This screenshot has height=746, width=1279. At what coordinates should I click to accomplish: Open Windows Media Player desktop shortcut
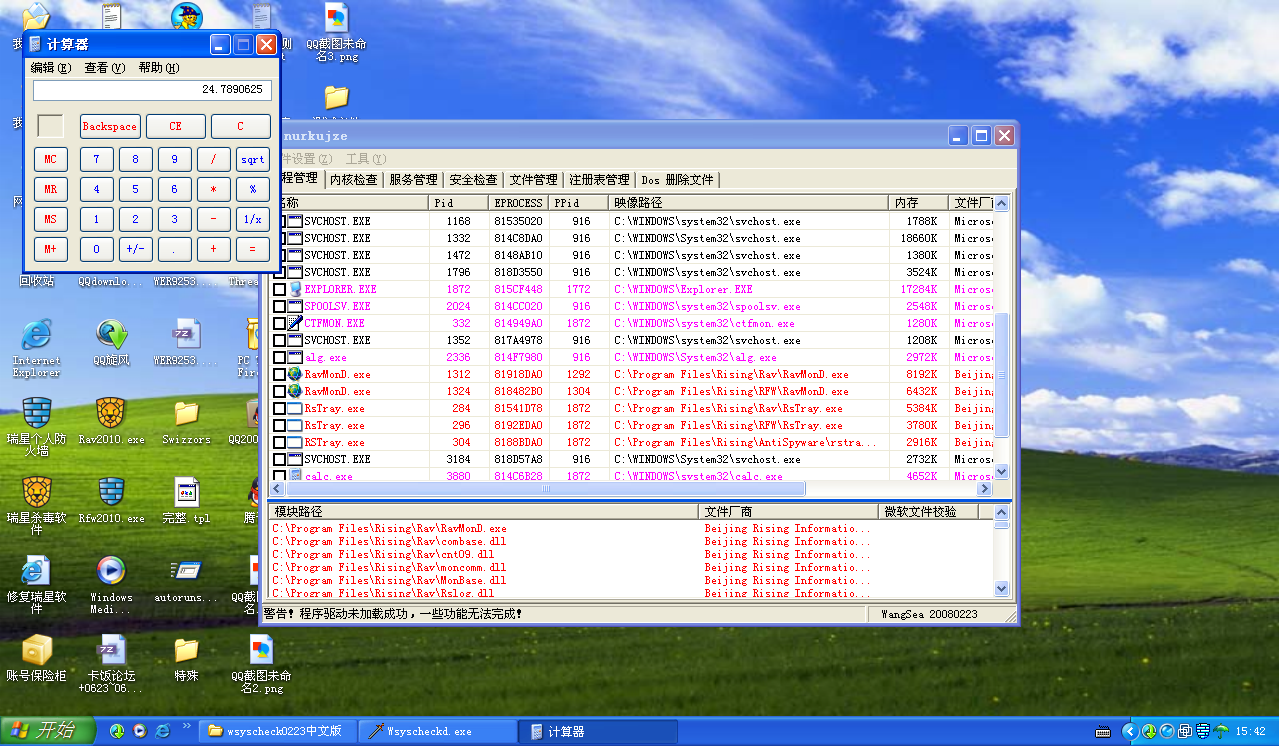point(111,572)
